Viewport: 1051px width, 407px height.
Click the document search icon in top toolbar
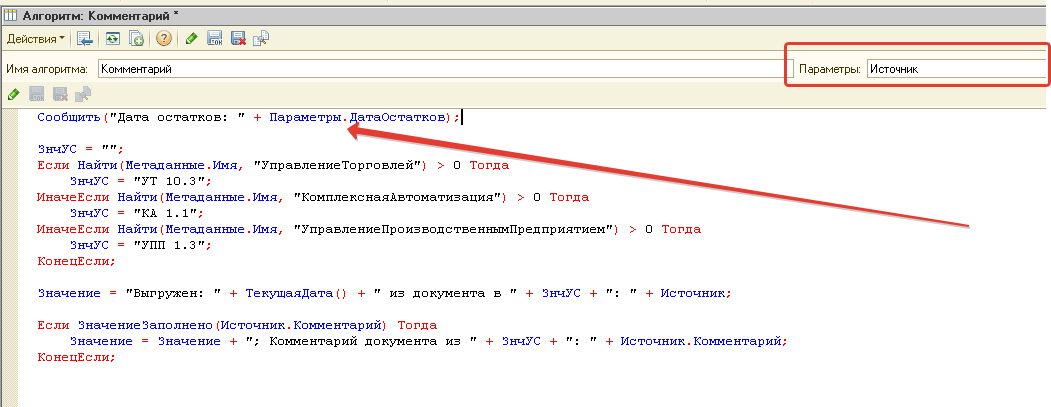(261, 39)
